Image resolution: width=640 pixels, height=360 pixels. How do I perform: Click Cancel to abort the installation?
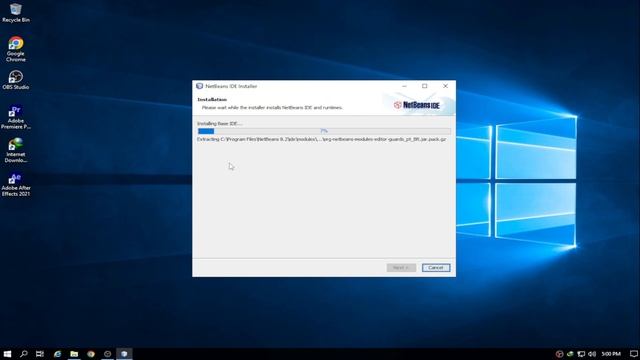(436, 268)
